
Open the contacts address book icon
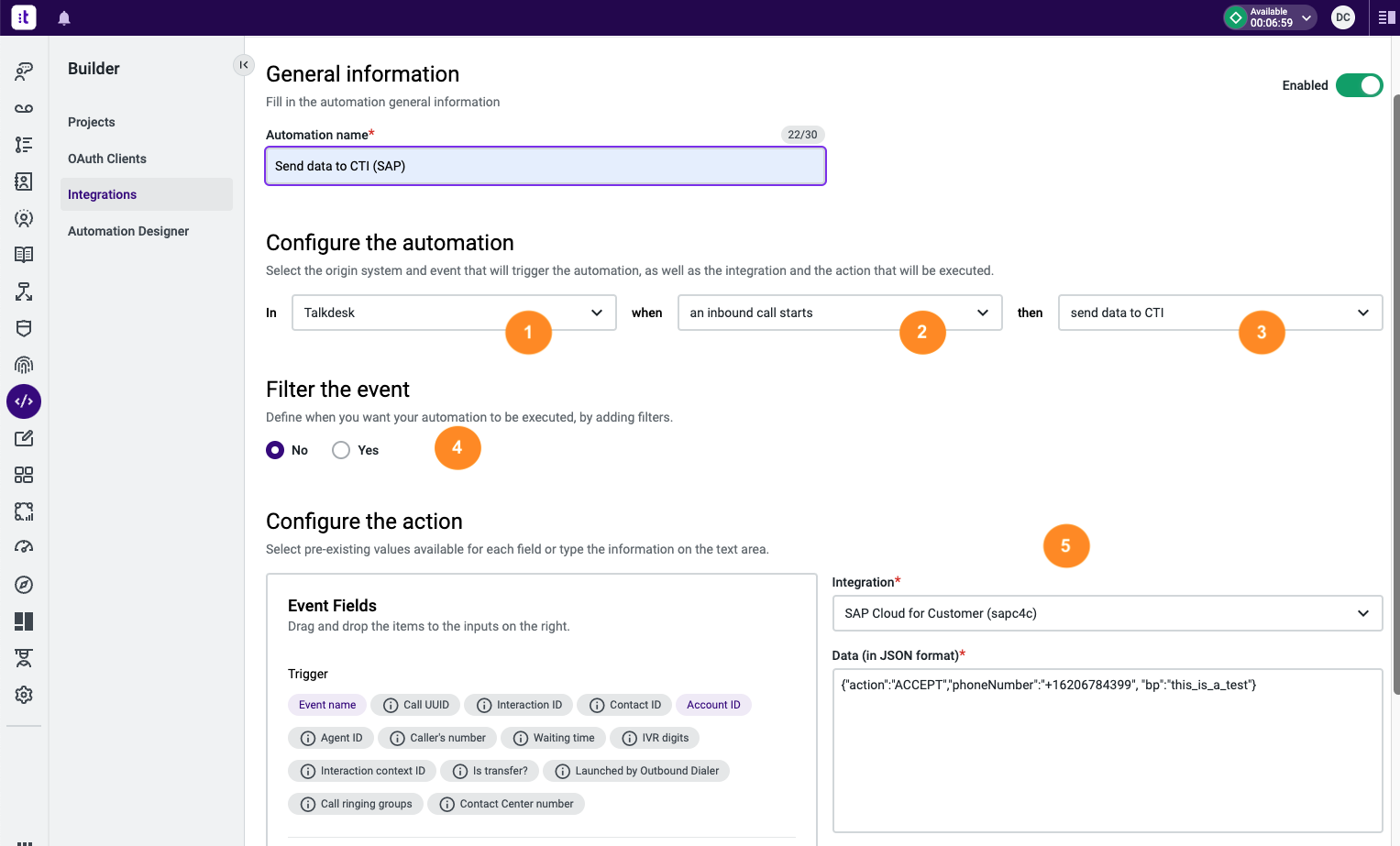tap(24, 181)
